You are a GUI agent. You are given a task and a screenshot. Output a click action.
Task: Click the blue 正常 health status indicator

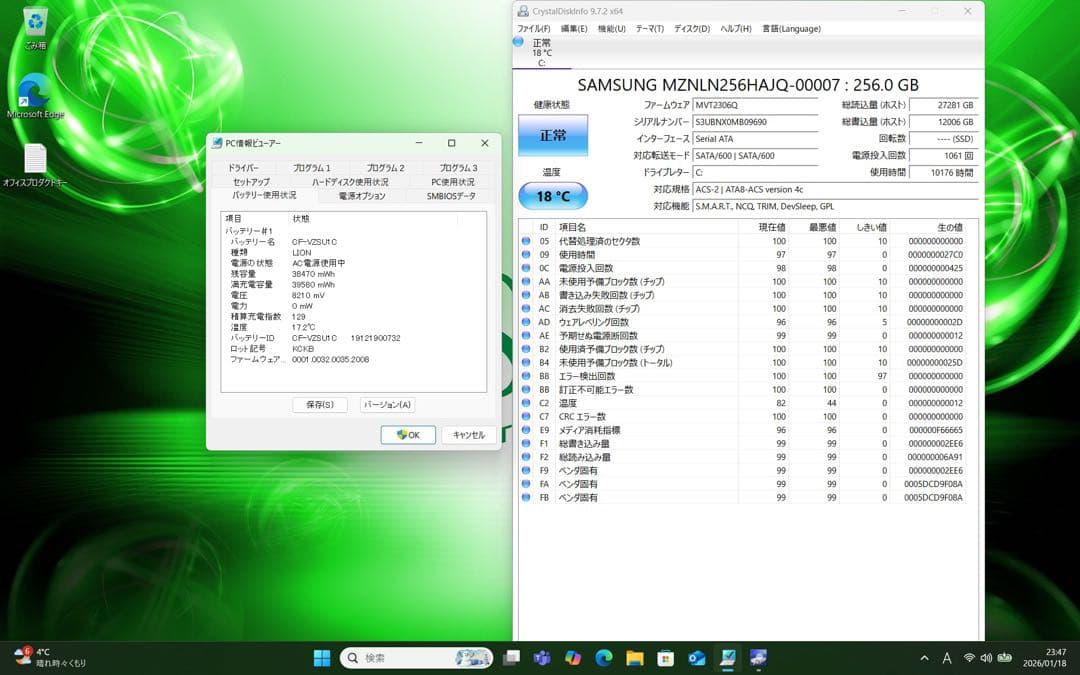pos(553,134)
